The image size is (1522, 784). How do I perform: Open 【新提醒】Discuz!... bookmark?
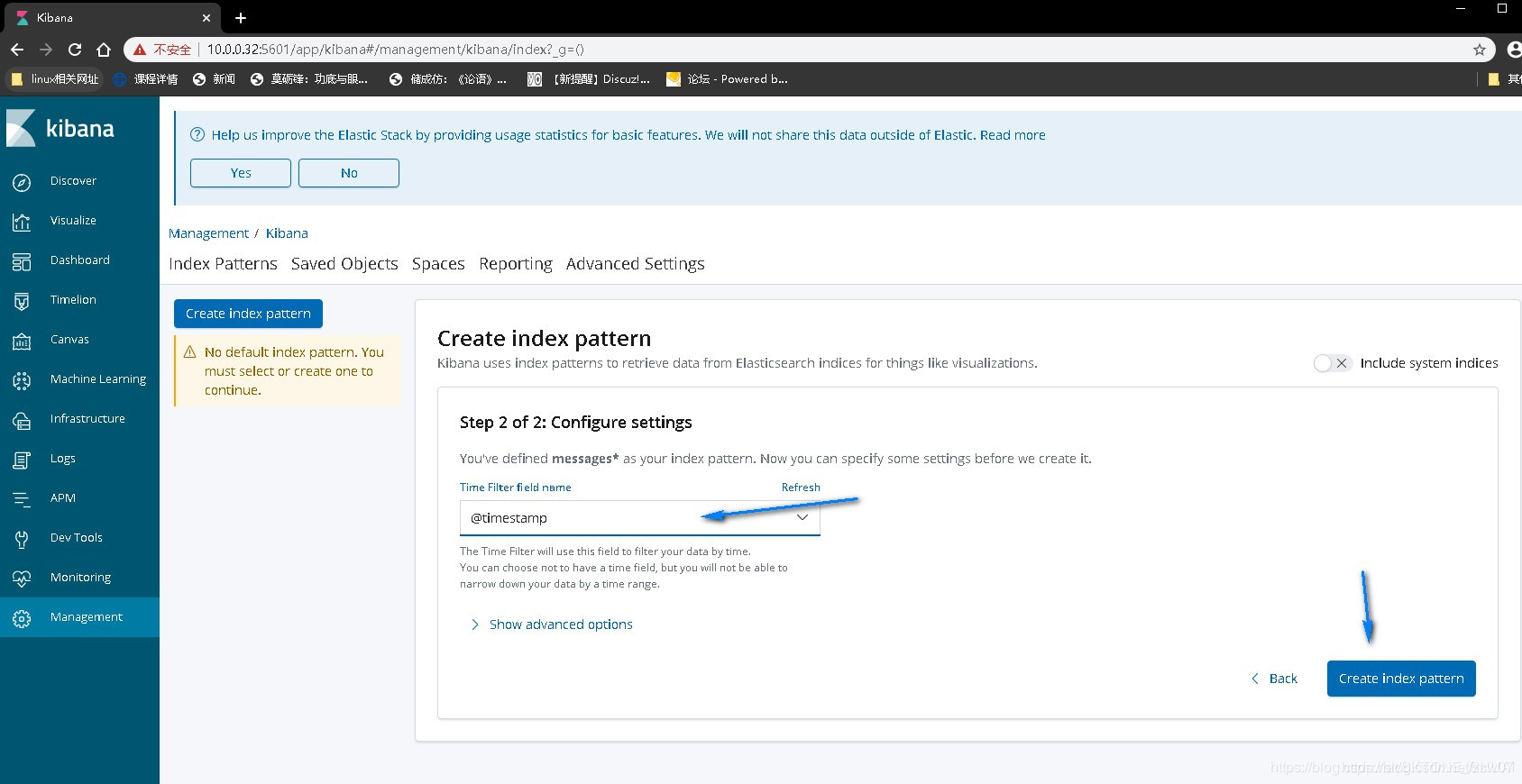pyautogui.click(x=589, y=79)
